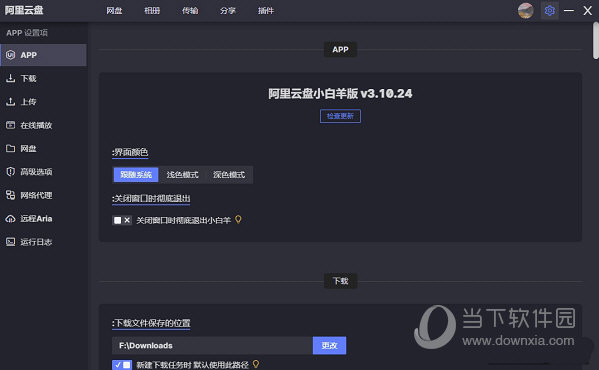The height and width of the screenshot is (370, 599).
Task: Toggle 关闭窗口时彻底退出小白羊 switch
Action: [122, 220]
